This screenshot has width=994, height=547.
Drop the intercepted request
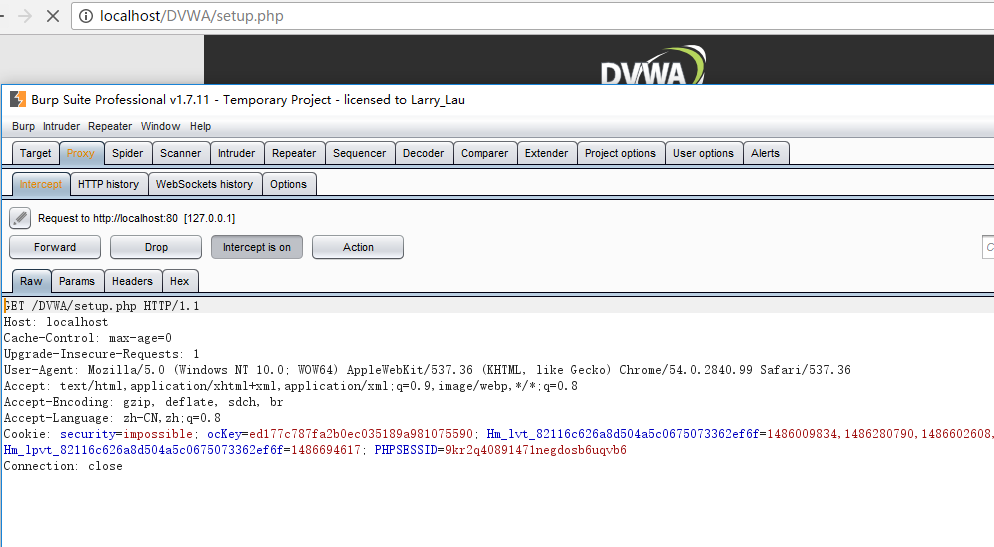(156, 247)
